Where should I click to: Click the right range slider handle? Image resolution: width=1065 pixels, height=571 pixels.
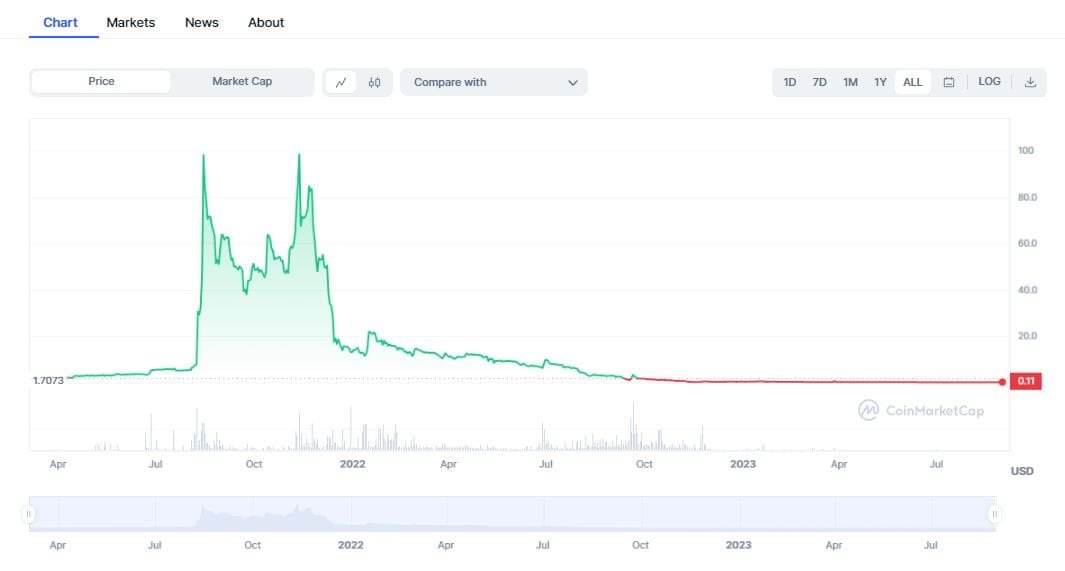pos(994,514)
